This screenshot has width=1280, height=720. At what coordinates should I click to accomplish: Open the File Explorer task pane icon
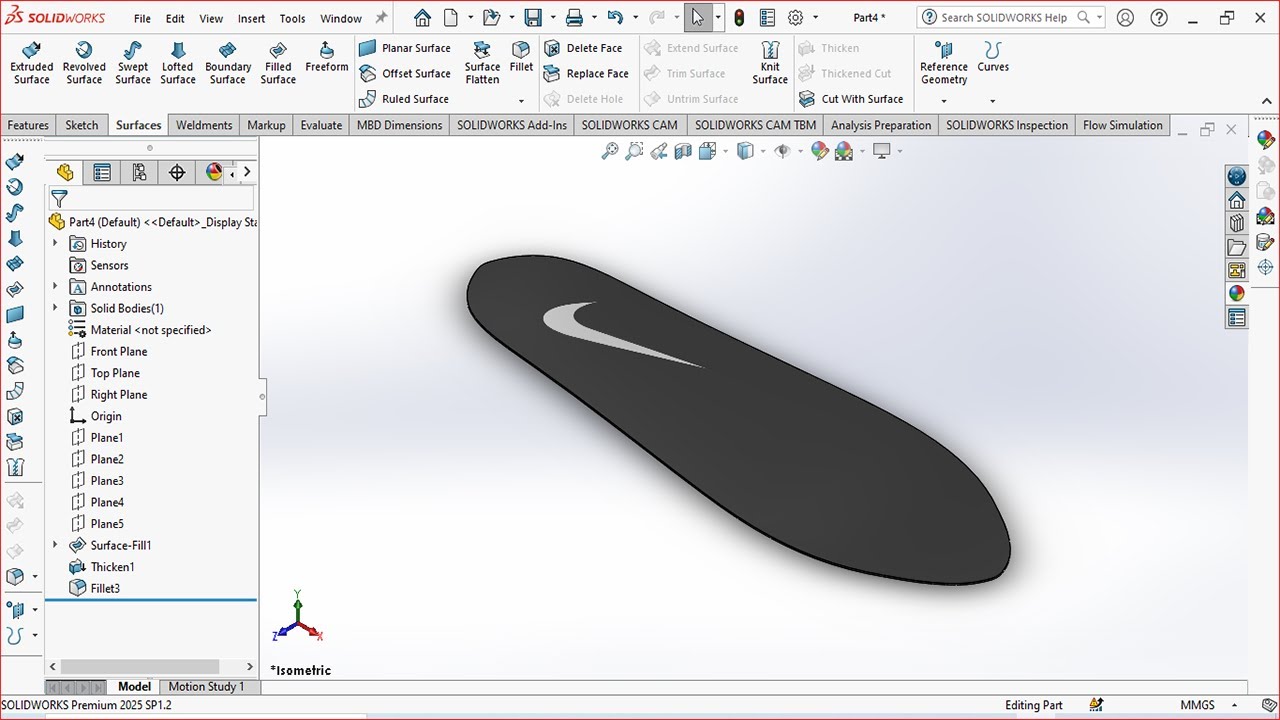[1237, 247]
